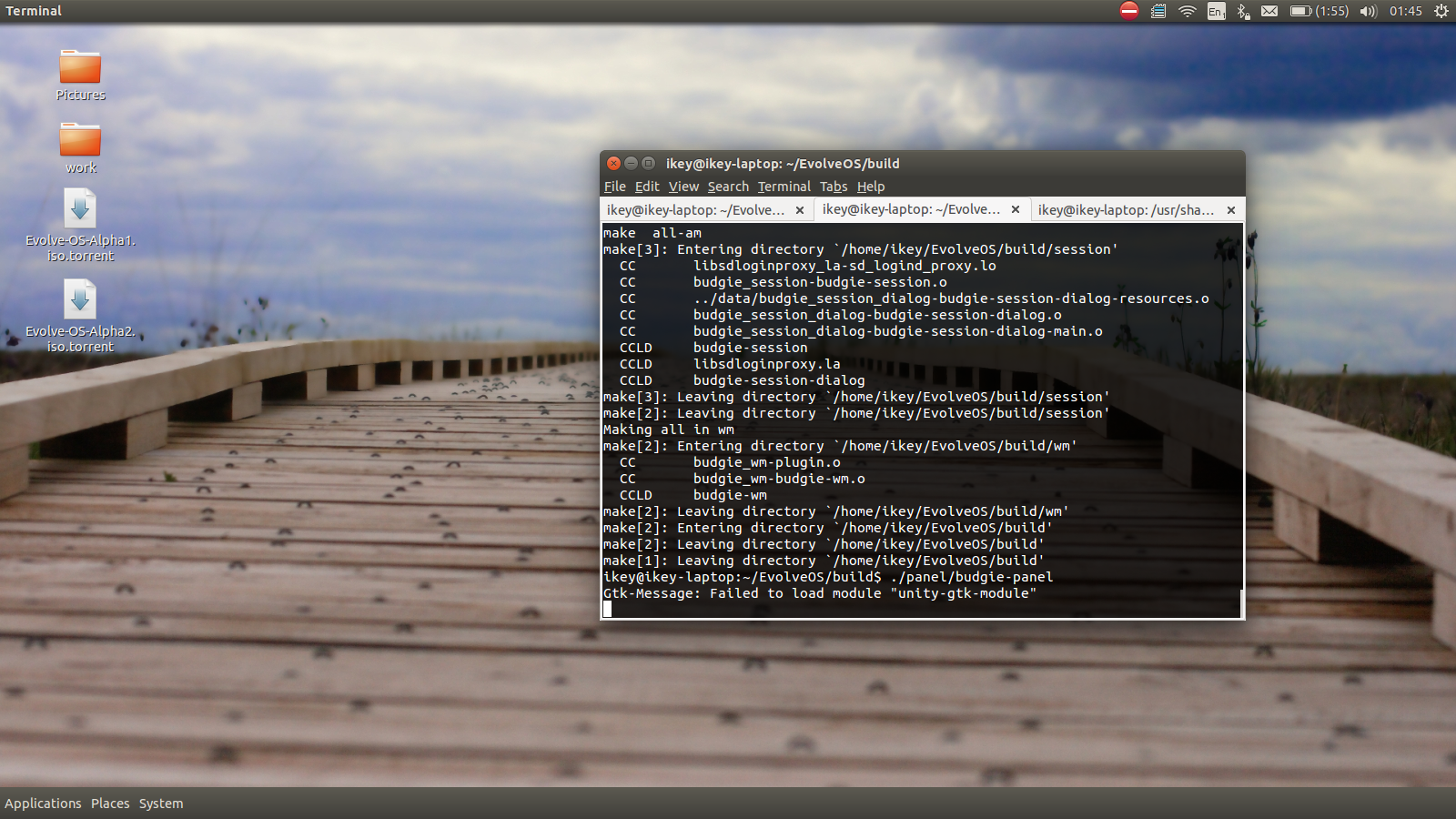Open the Wi-Fi network indicator
The width and height of the screenshot is (1456, 819).
tap(1187, 11)
